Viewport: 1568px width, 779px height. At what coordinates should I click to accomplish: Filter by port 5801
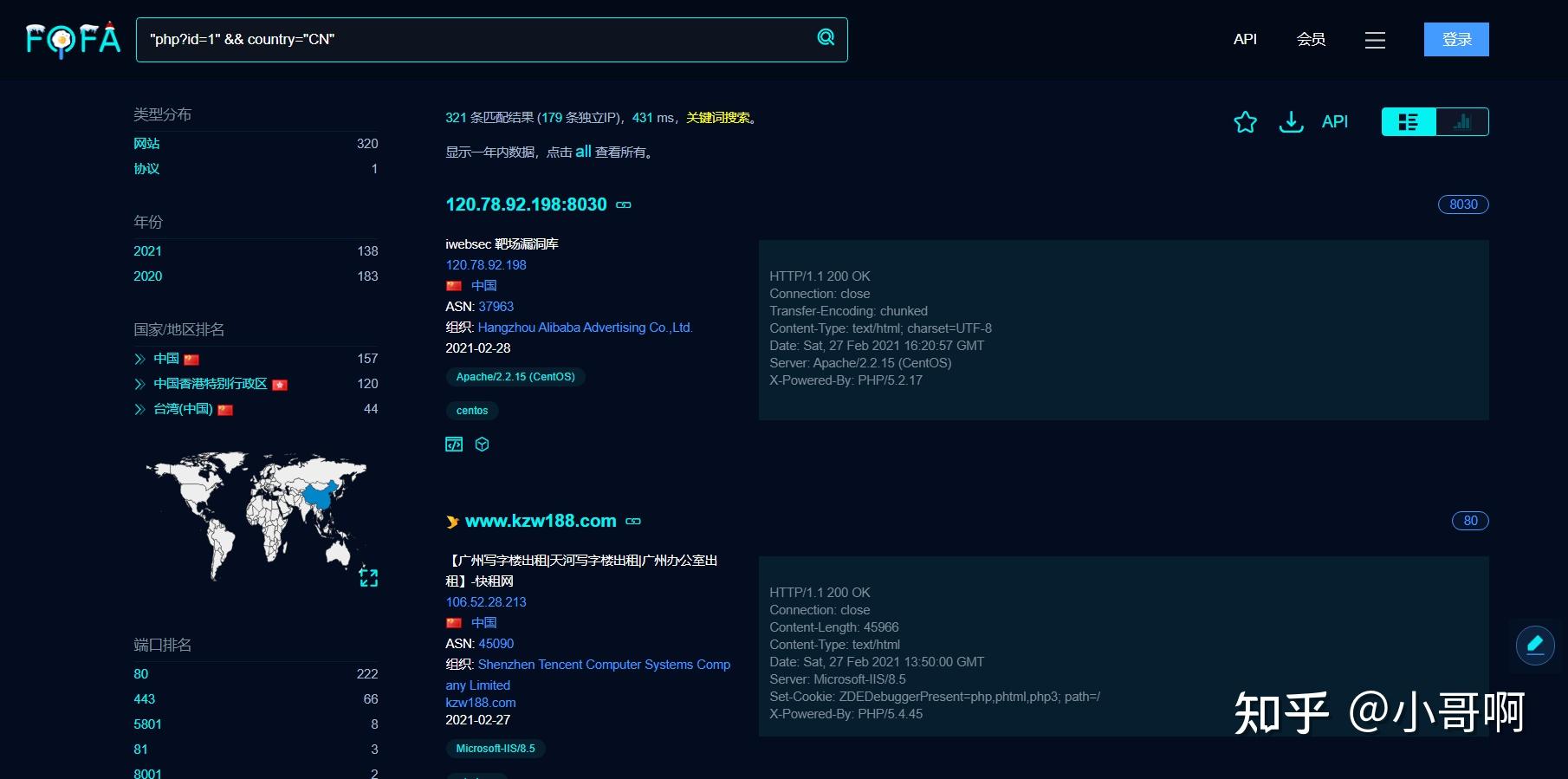click(x=147, y=724)
